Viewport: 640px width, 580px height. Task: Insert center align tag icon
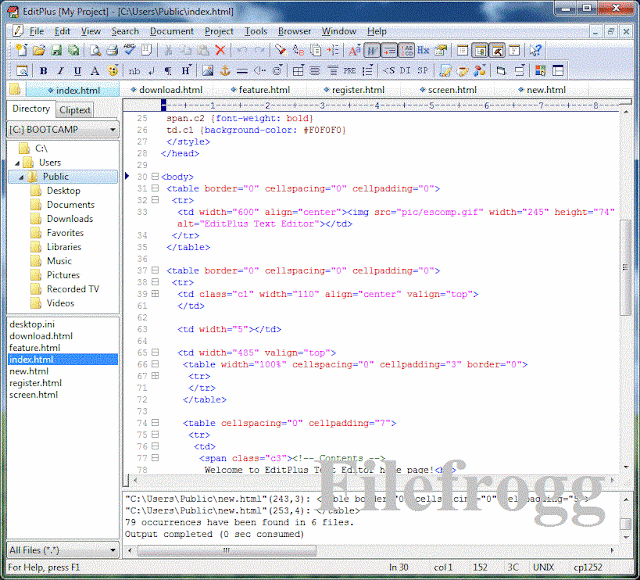point(315,71)
